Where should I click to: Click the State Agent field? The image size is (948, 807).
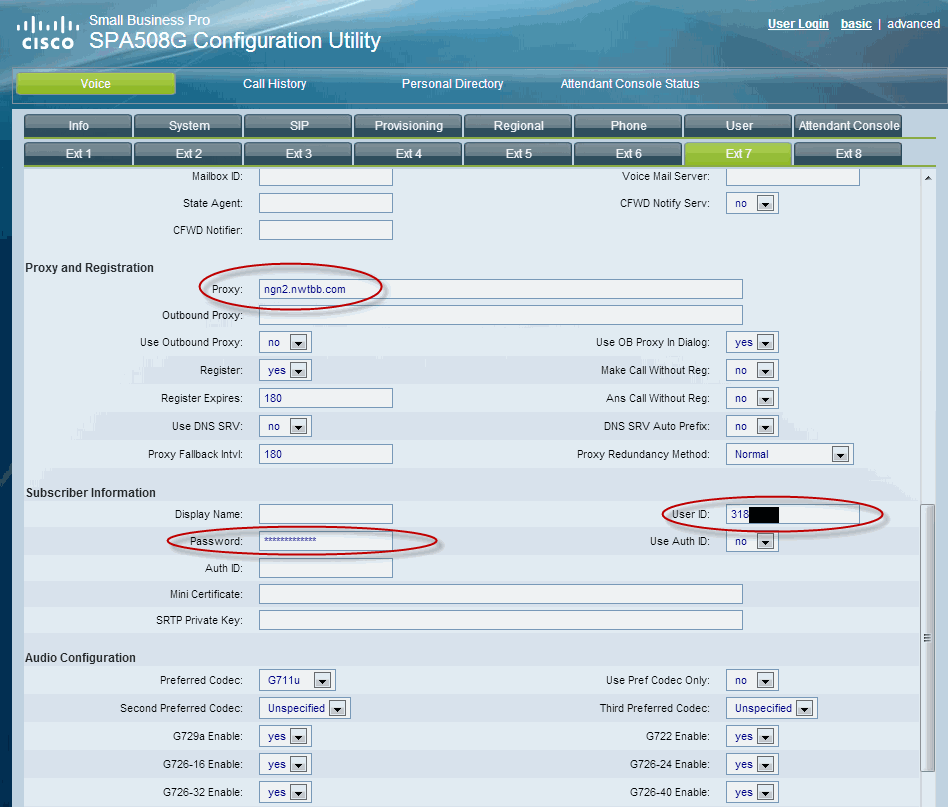326,203
